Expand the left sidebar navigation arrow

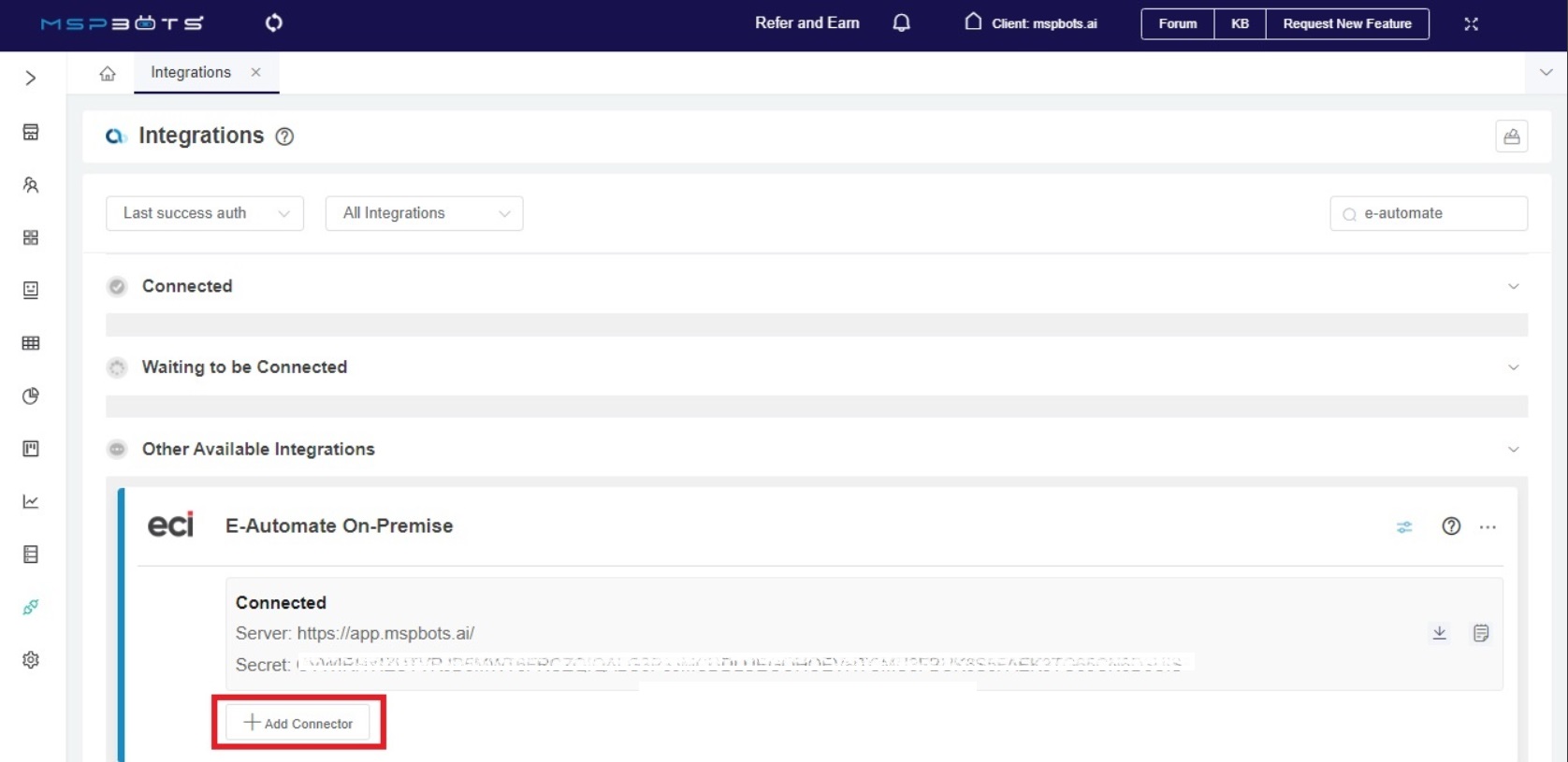[31, 78]
